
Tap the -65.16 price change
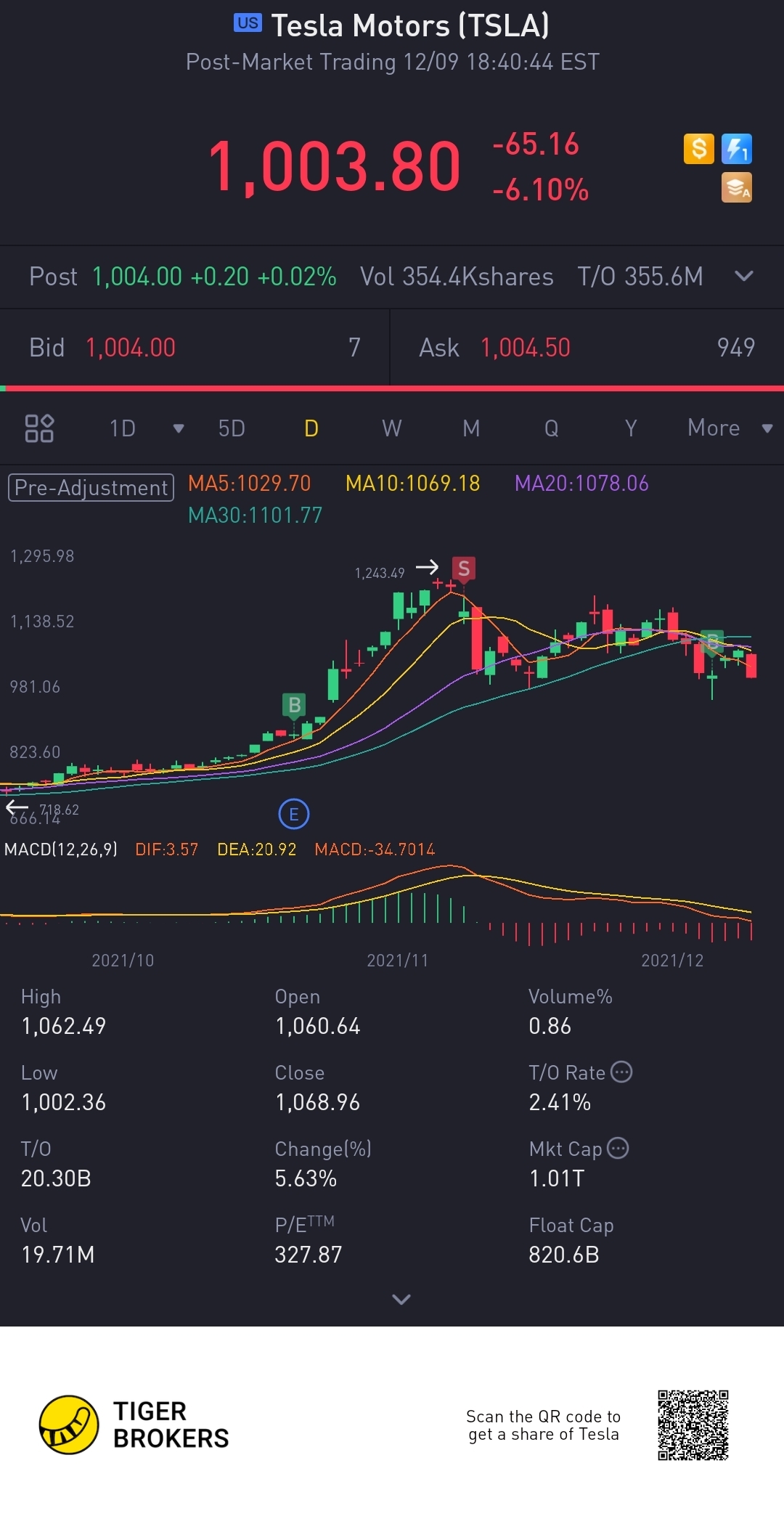tap(536, 144)
